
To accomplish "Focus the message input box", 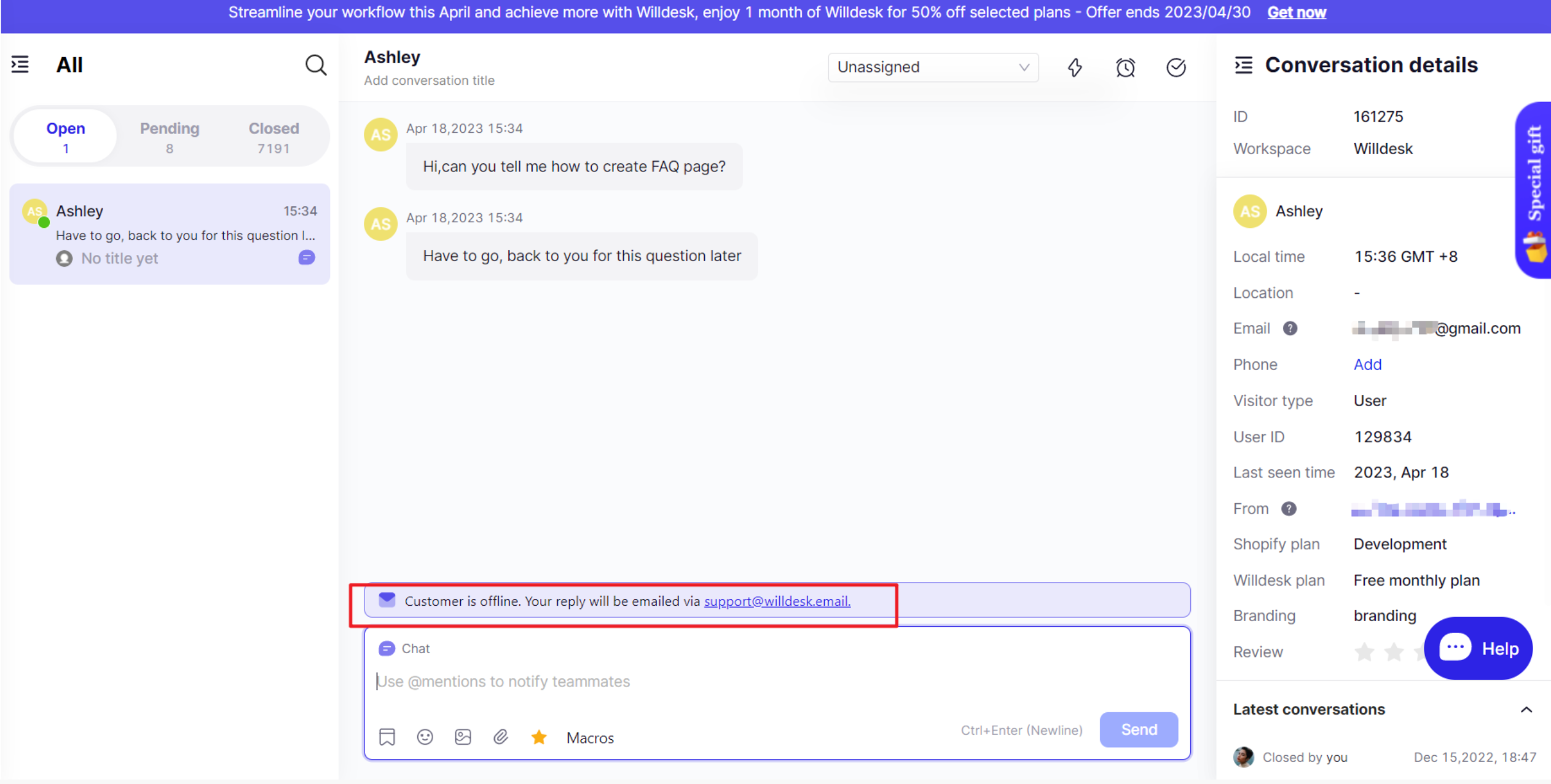I will click(776, 681).
